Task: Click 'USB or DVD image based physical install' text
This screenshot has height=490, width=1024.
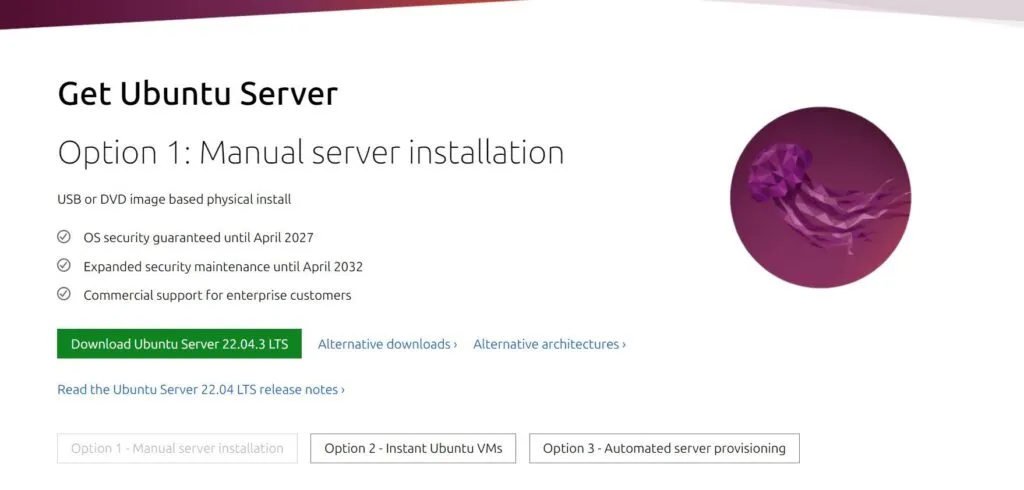Action: (x=174, y=199)
